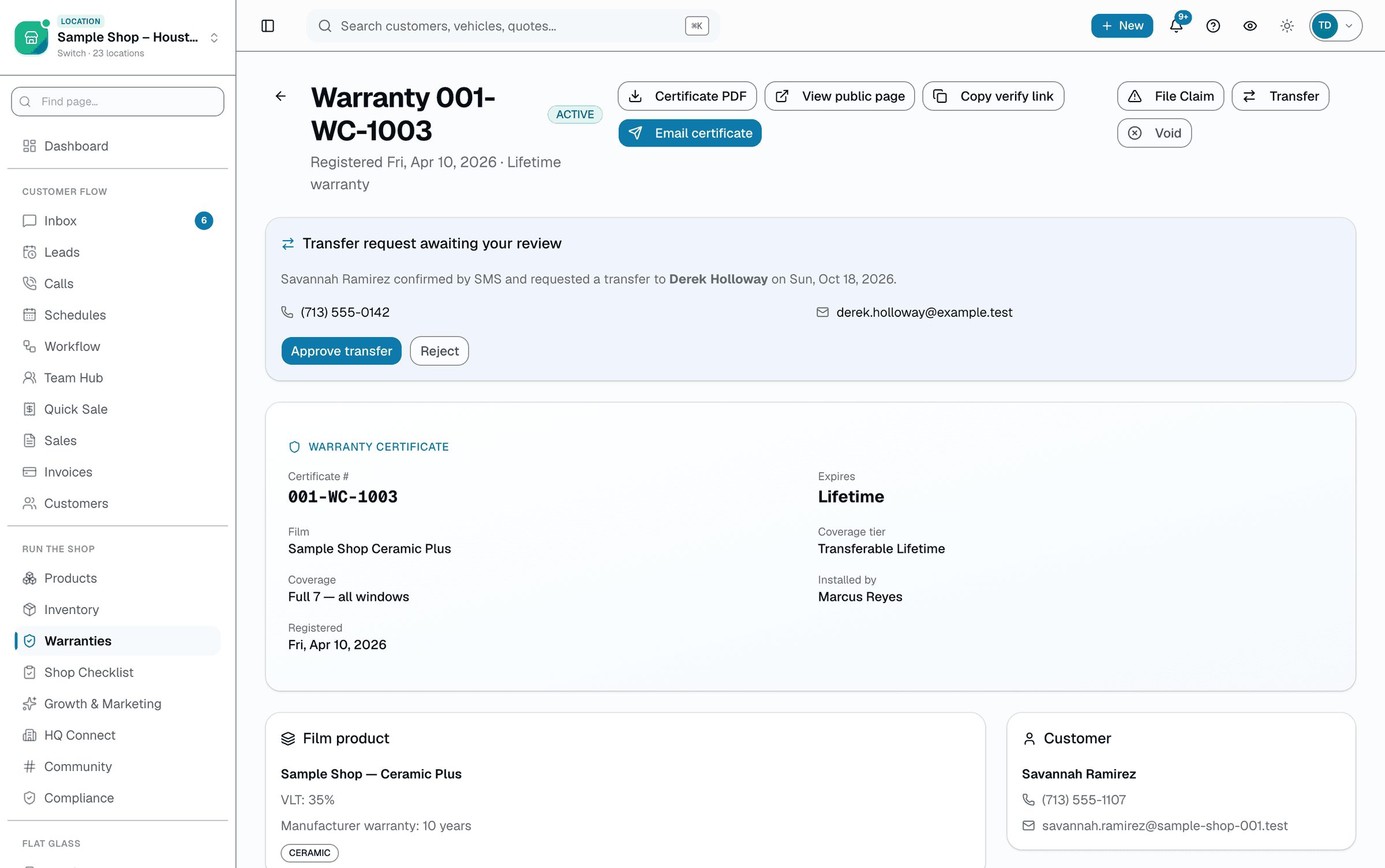1385x868 pixels.
Task: Click the green shop logo icon
Action: click(x=31, y=38)
